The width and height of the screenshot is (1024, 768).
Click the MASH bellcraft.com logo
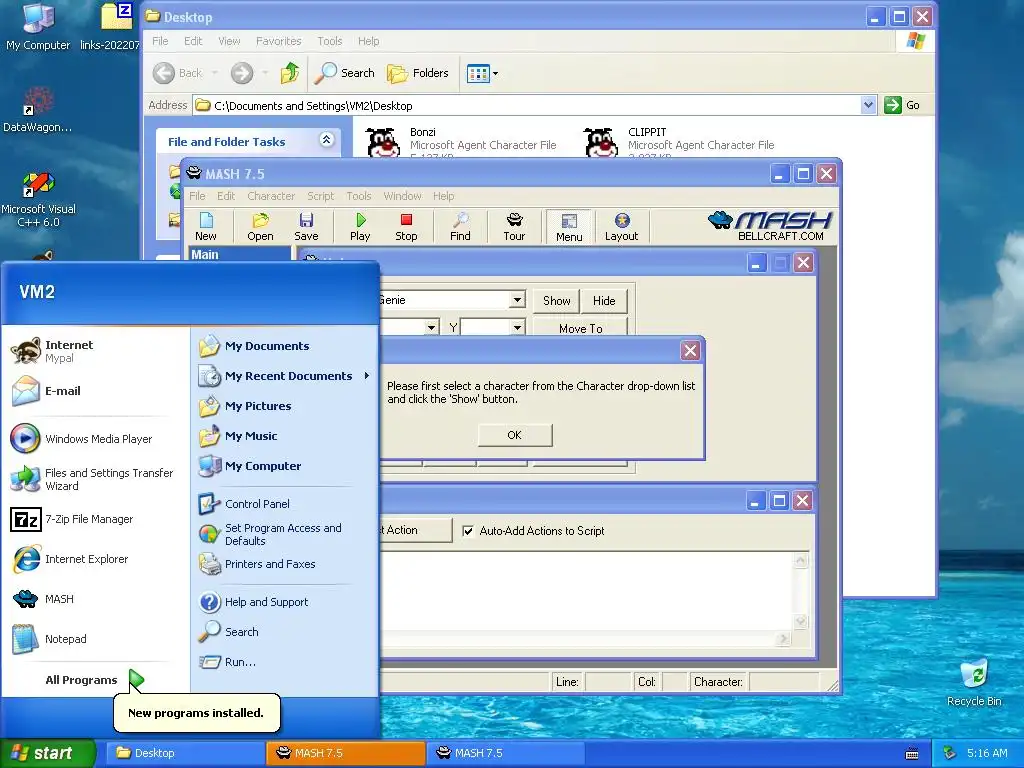coord(771,226)
